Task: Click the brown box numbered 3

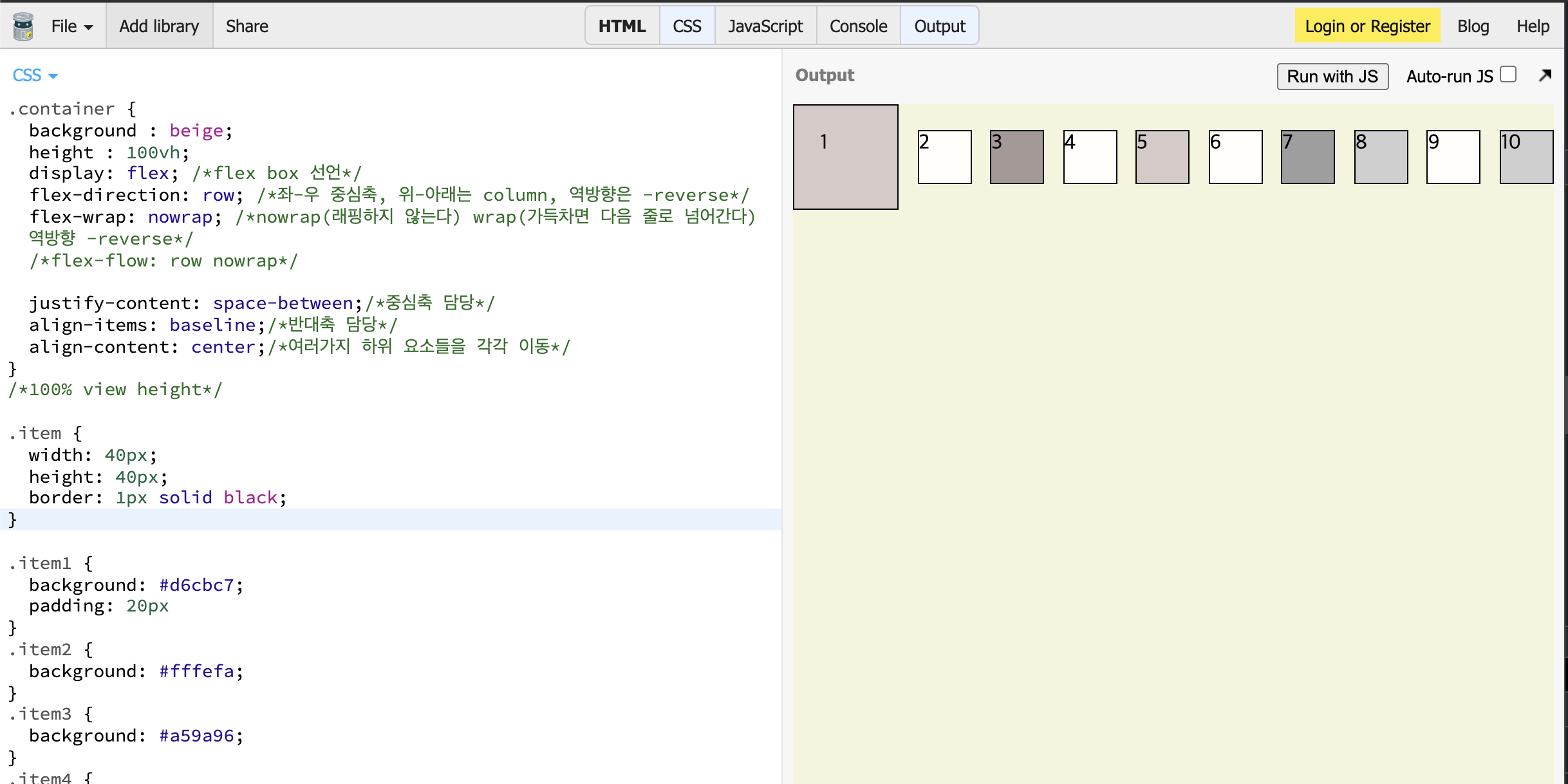Action: pos(1016,157)
